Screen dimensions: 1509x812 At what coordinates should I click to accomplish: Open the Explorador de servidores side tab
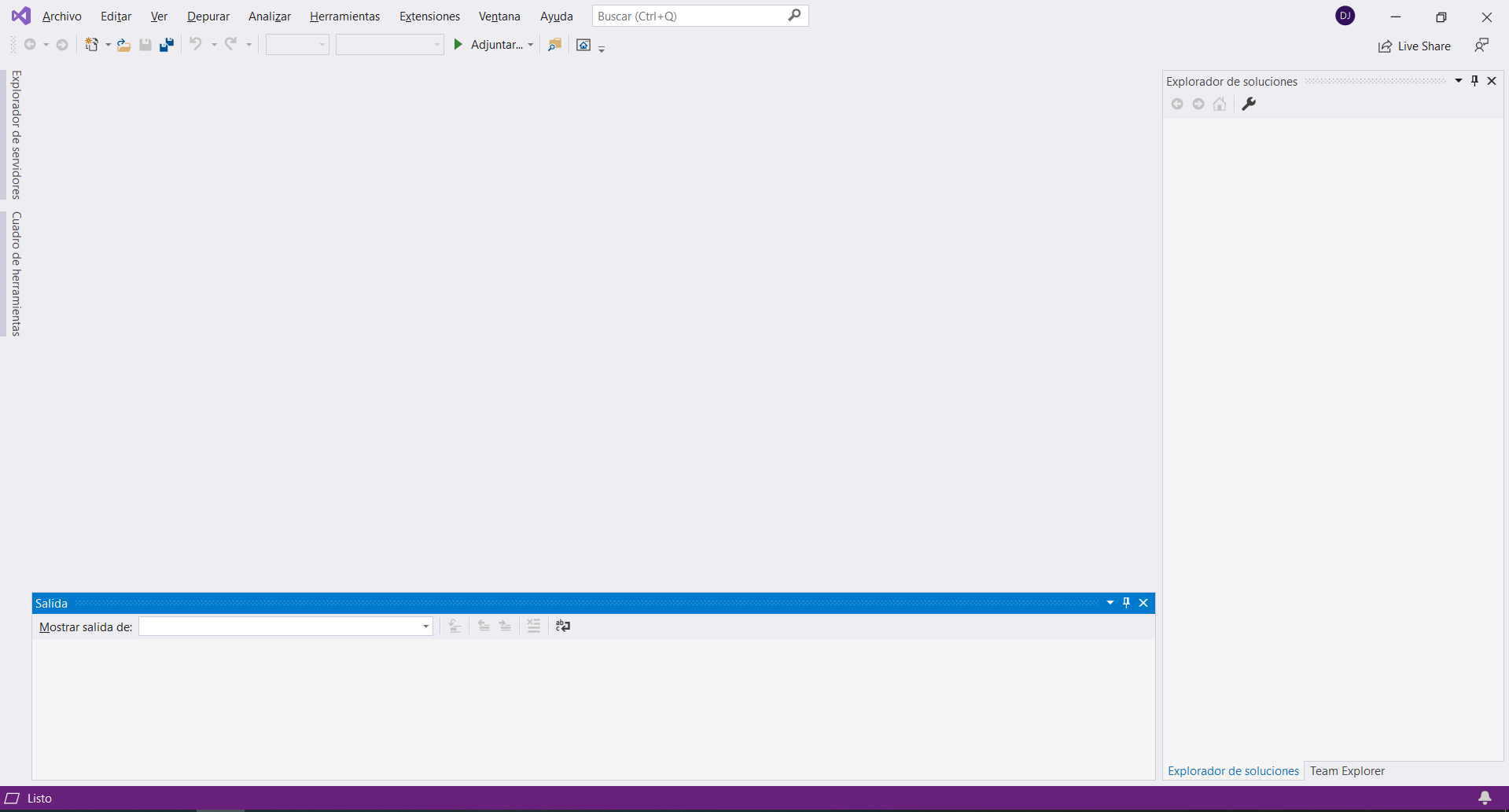click(16, 134)
